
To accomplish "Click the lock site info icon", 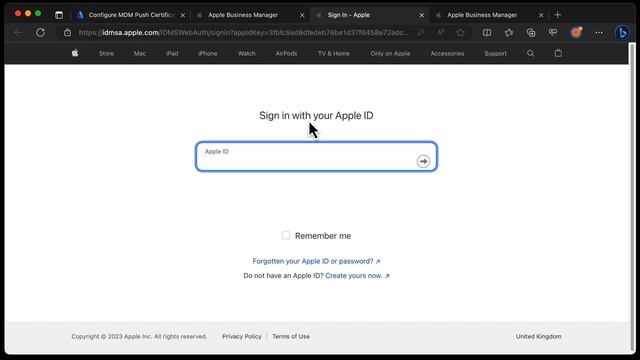I will pos(67,33).
